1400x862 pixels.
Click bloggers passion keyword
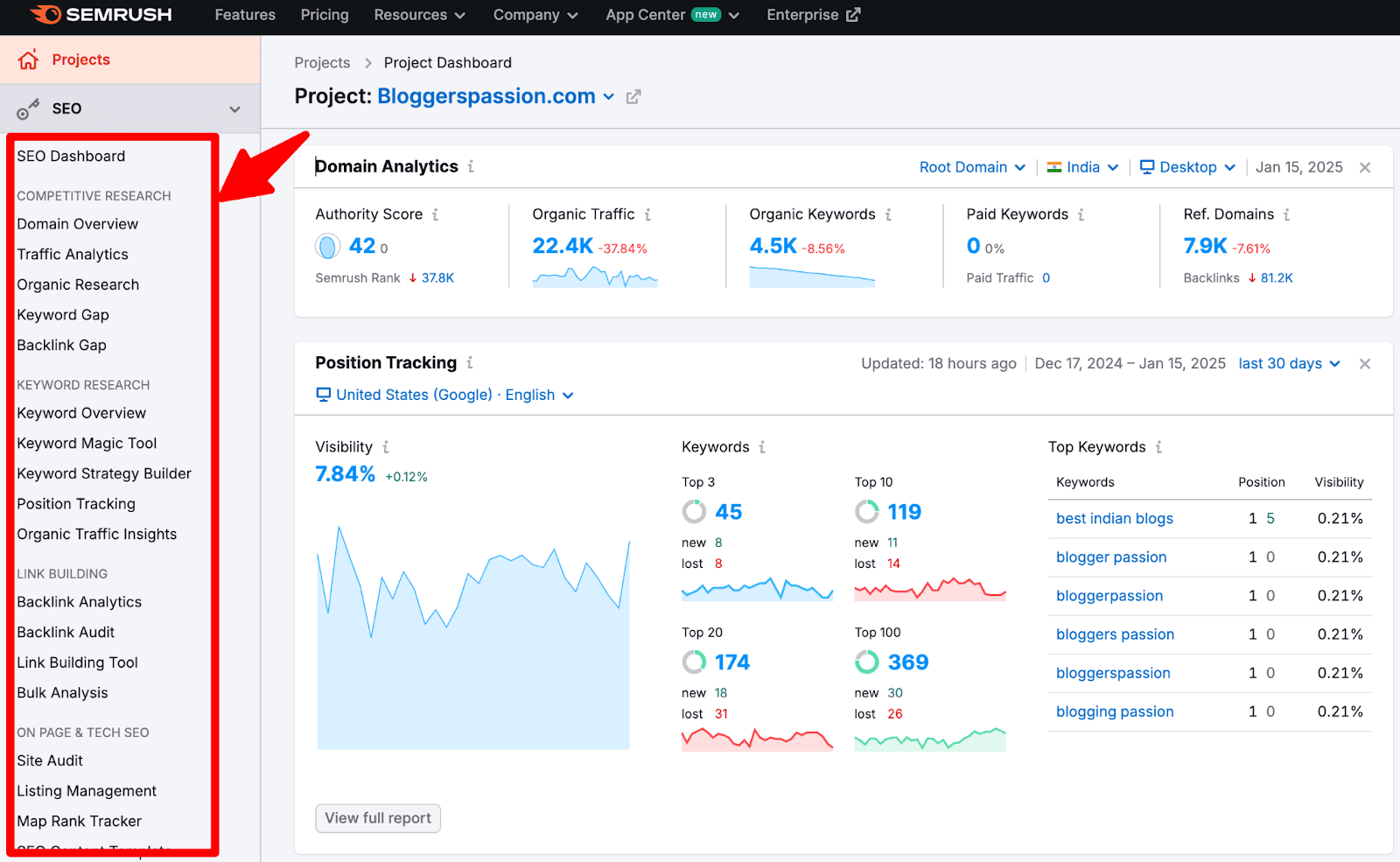[1115, 634]
